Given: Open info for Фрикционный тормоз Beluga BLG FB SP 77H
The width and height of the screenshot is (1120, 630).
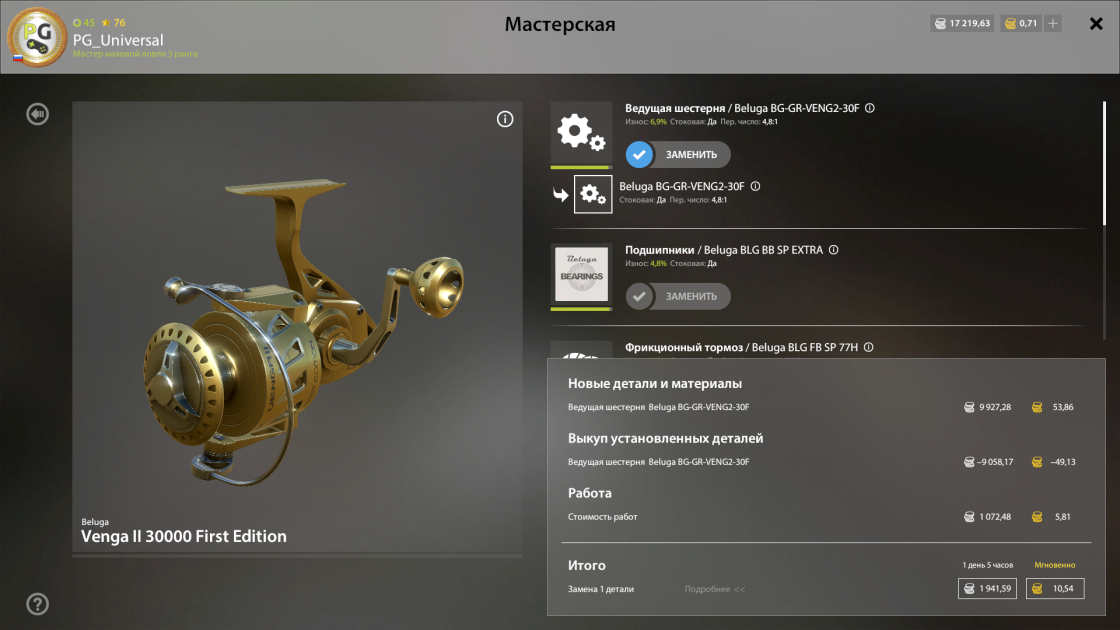Looking at the screenshot, I should click(869, 347).
